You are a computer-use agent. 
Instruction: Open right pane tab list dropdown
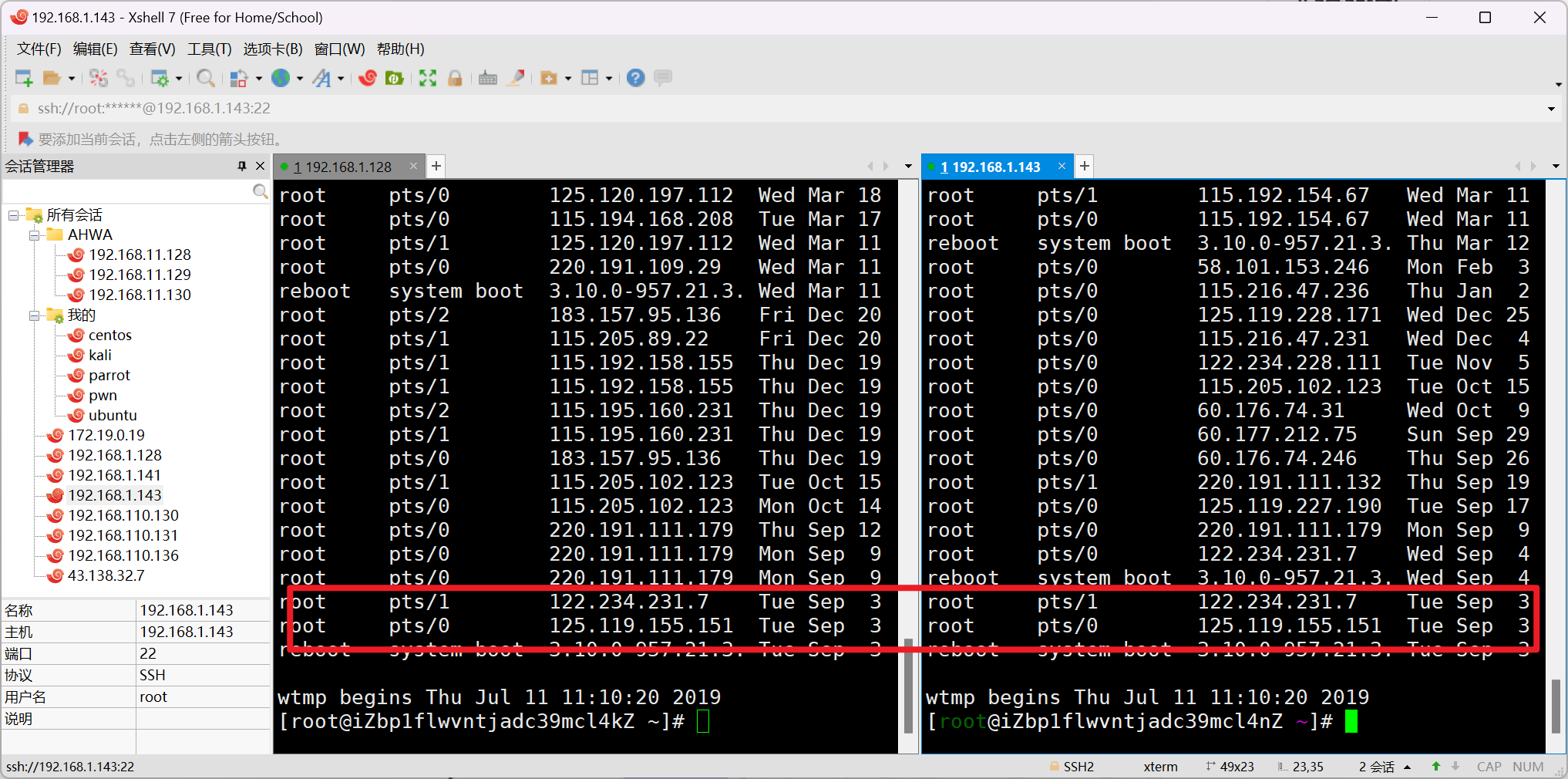(x=1556, y=167)
